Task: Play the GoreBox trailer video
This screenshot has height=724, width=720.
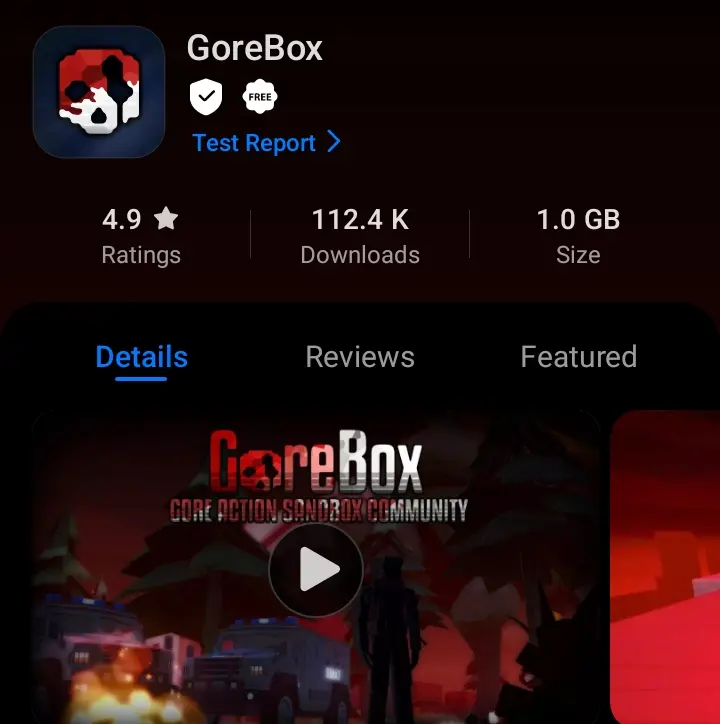Action: tap(316, 570)
